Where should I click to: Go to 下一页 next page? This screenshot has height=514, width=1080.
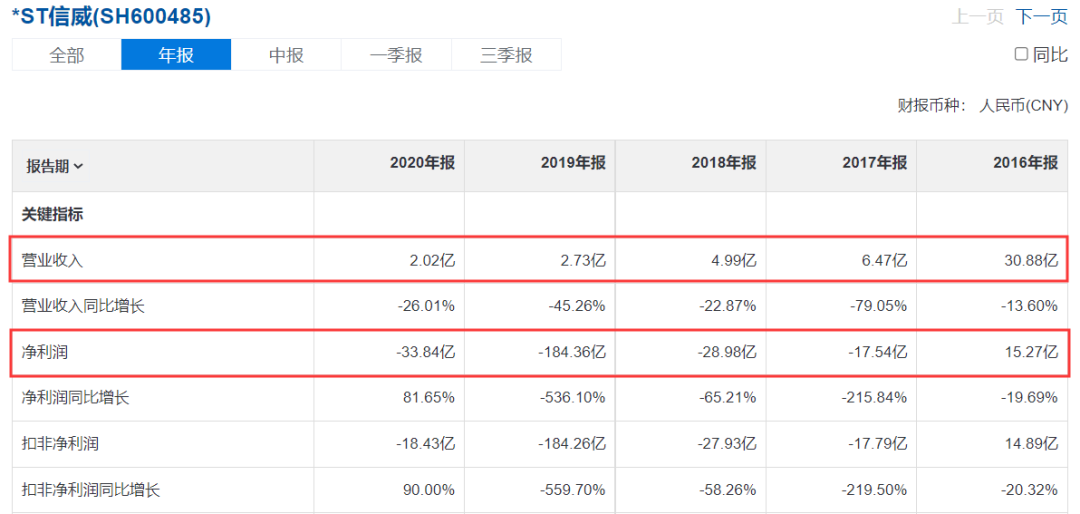[1041, 17]
